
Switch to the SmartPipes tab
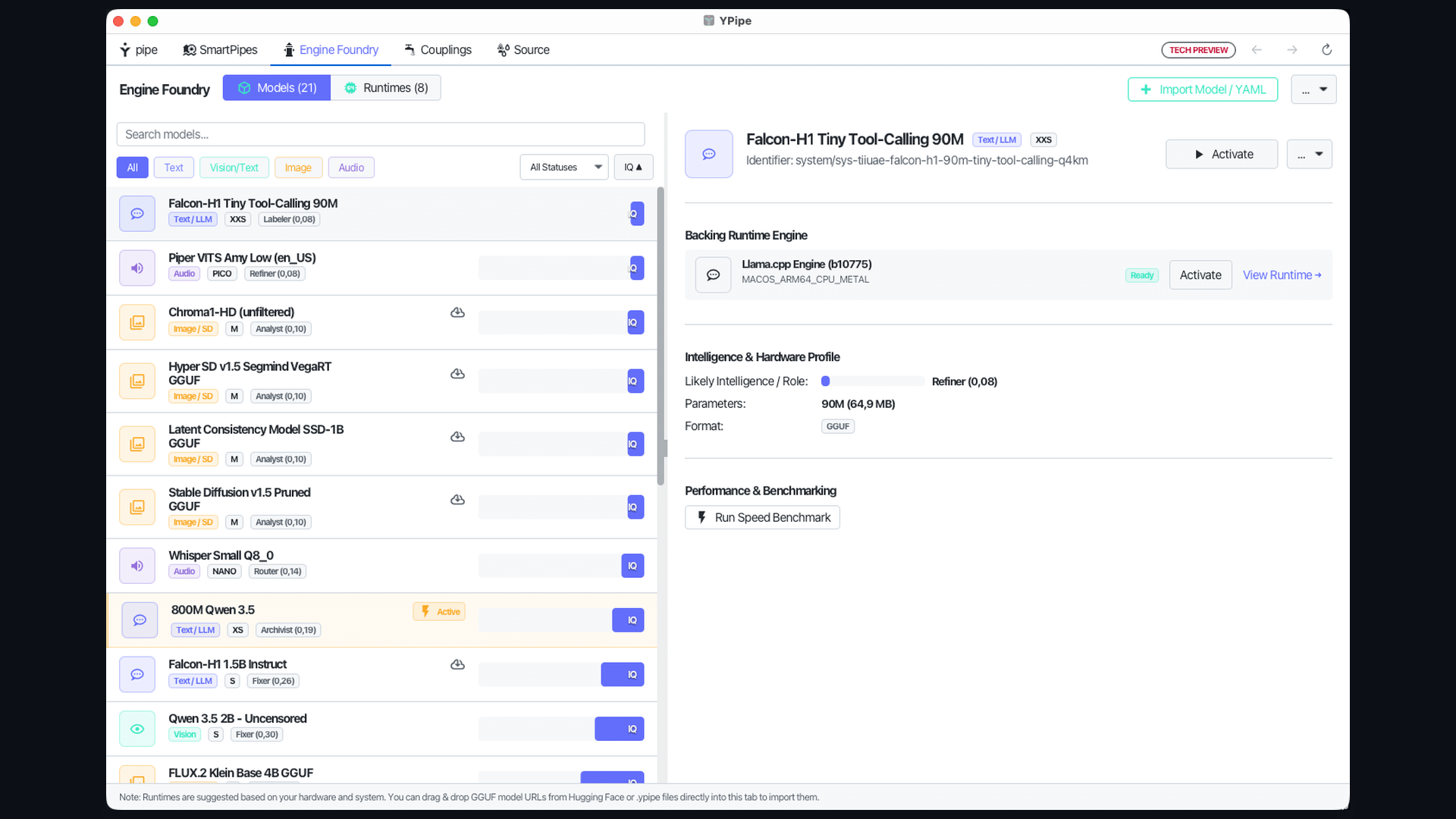[x=220, y=50]
